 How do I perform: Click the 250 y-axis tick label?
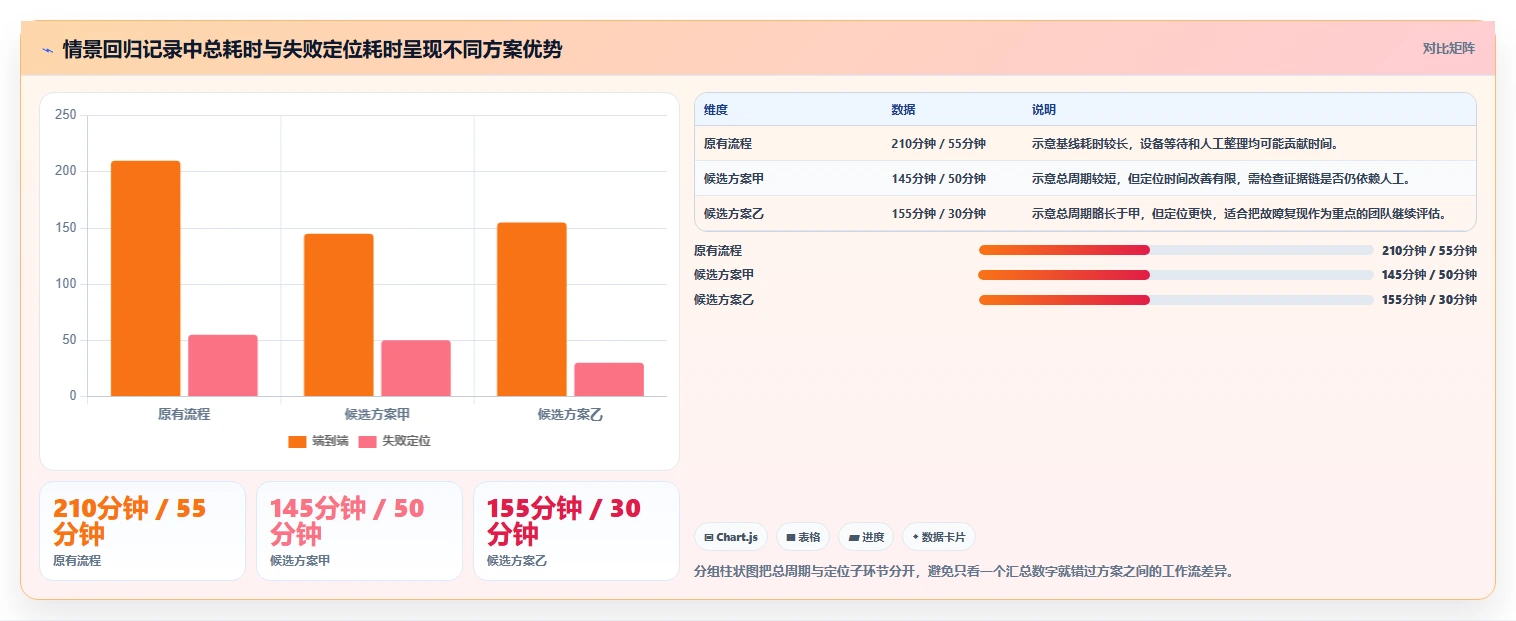[66, 115]
